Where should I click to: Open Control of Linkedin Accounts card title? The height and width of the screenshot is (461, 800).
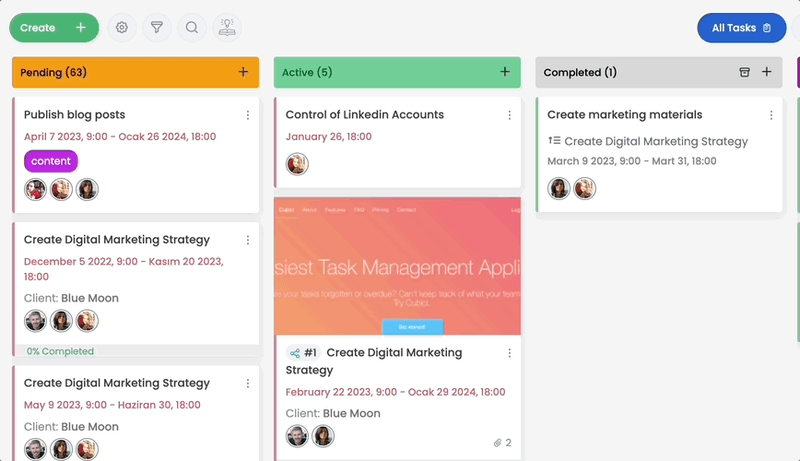point(365,115)
